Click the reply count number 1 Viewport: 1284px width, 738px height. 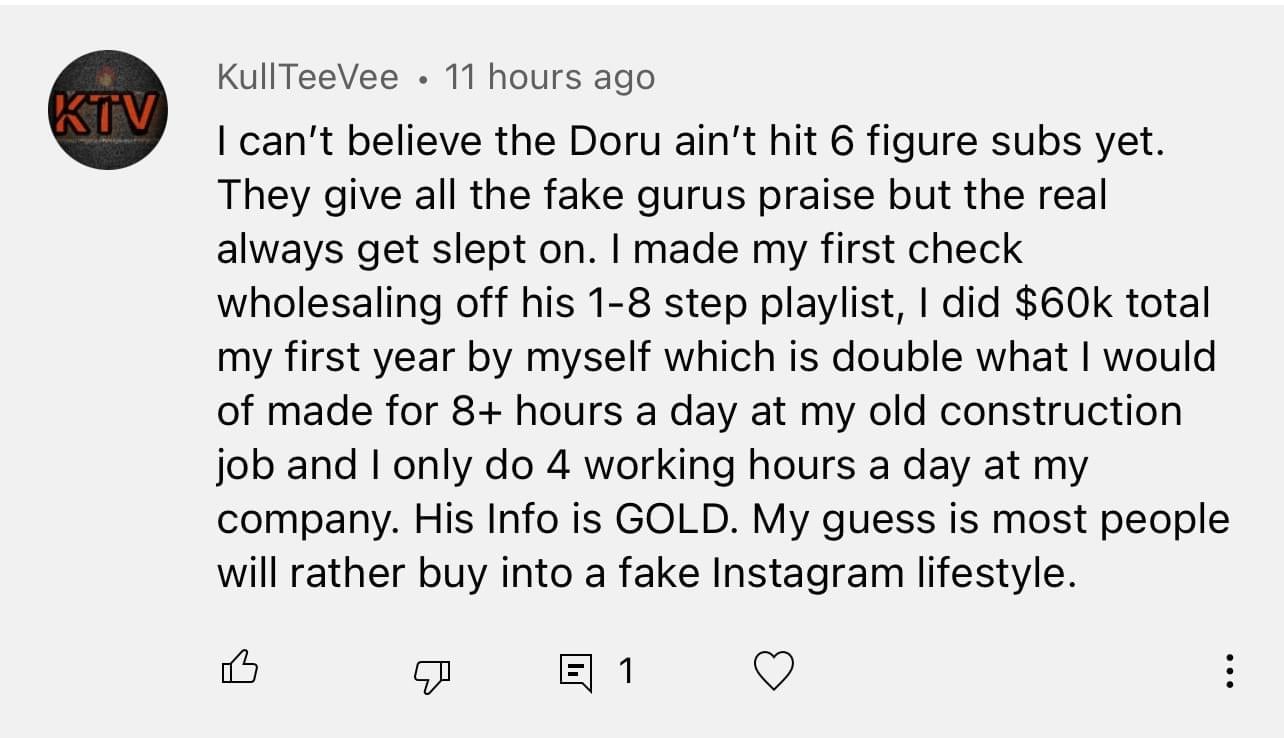pyautogui.click(x=626, y=671)
